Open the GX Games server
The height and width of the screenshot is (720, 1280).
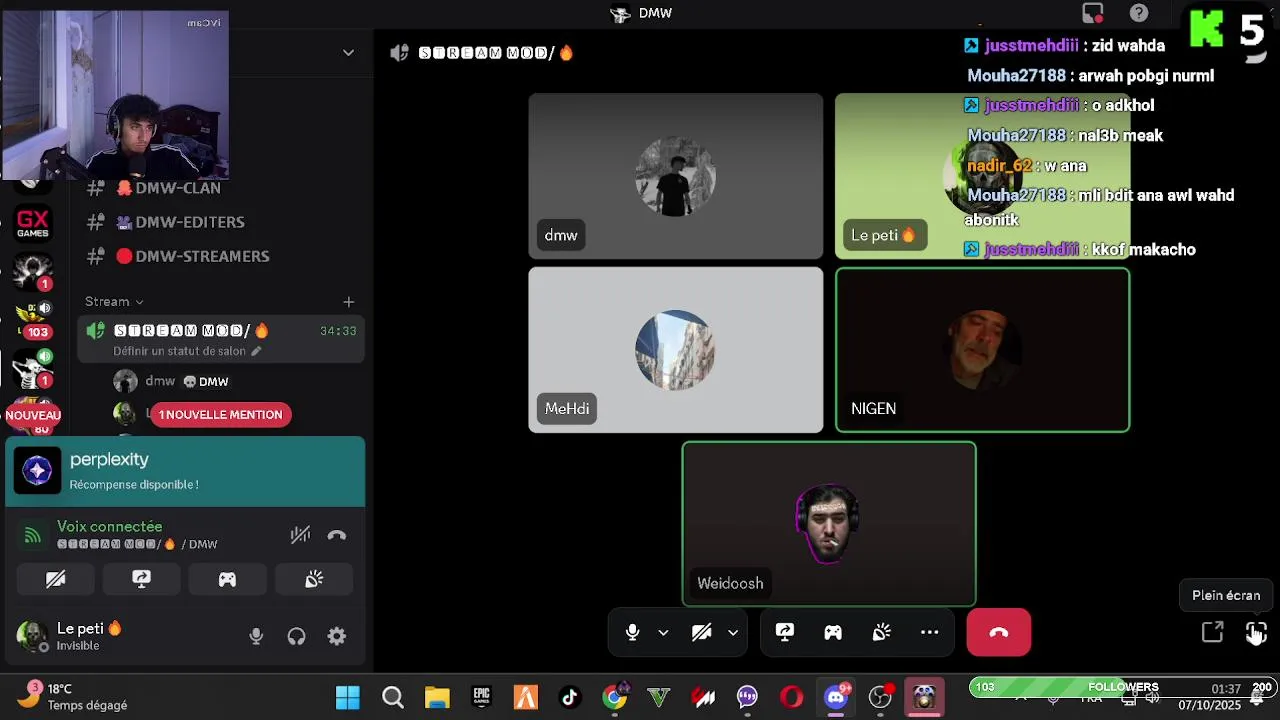[x=32, y=222]
